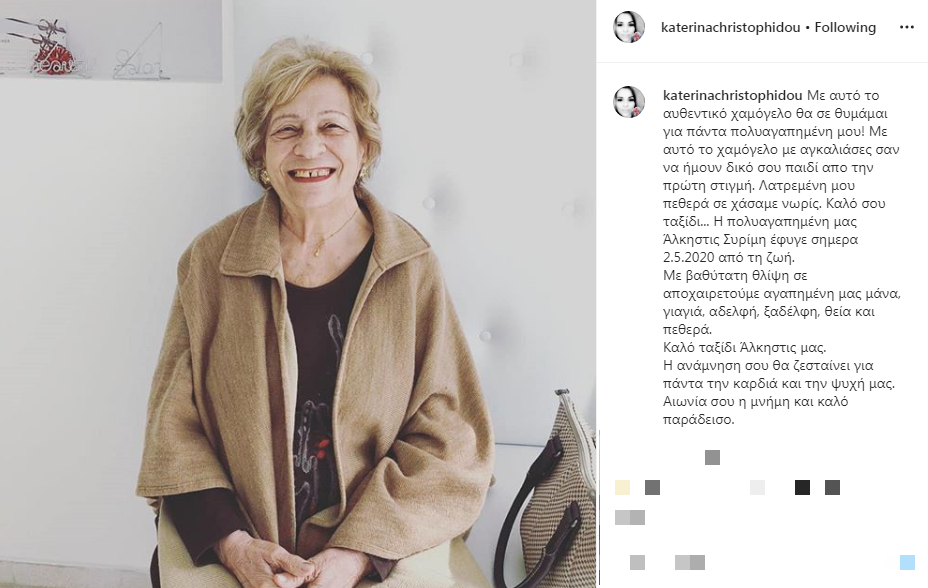928x588 pixels.
Task: Open the profile avatar in the post header
Action: 629,27
